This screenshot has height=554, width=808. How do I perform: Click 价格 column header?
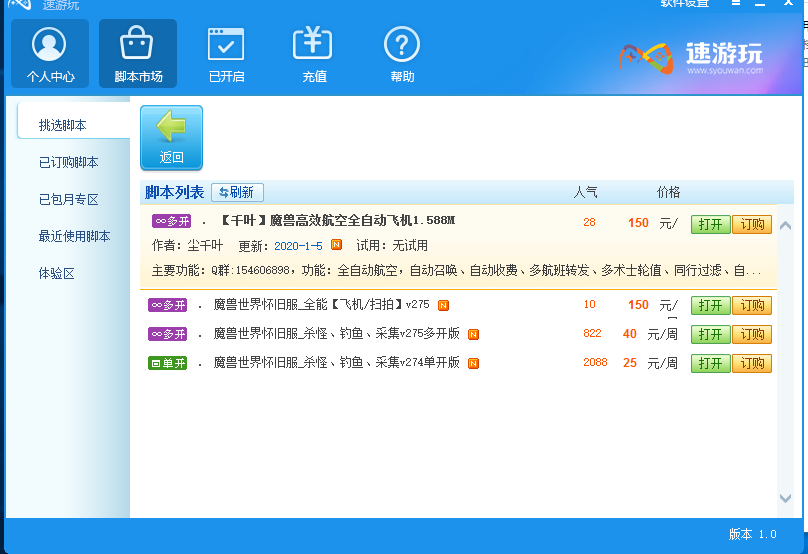click(x=668, y=192)
